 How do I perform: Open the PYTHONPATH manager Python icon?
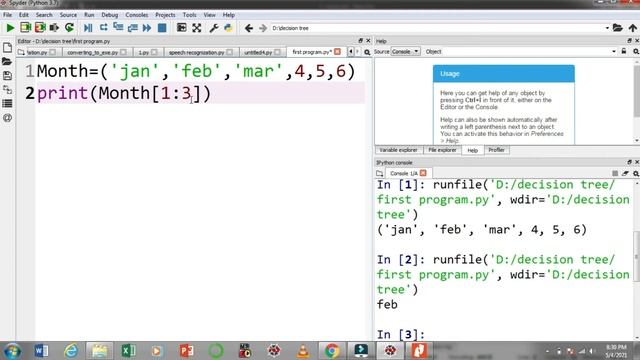pos(228,28)
